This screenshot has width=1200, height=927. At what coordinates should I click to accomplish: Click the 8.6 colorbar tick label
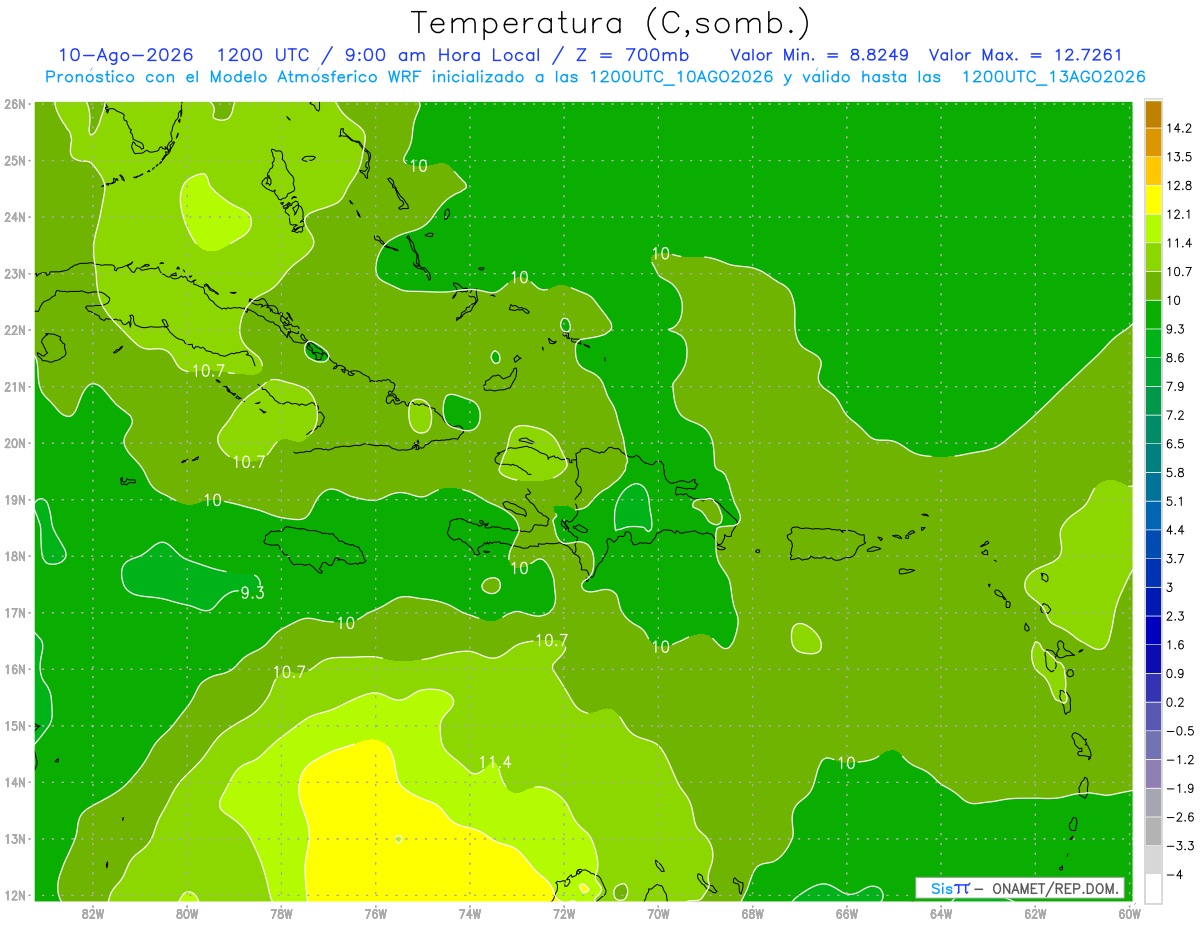[x=1176, y=357]
